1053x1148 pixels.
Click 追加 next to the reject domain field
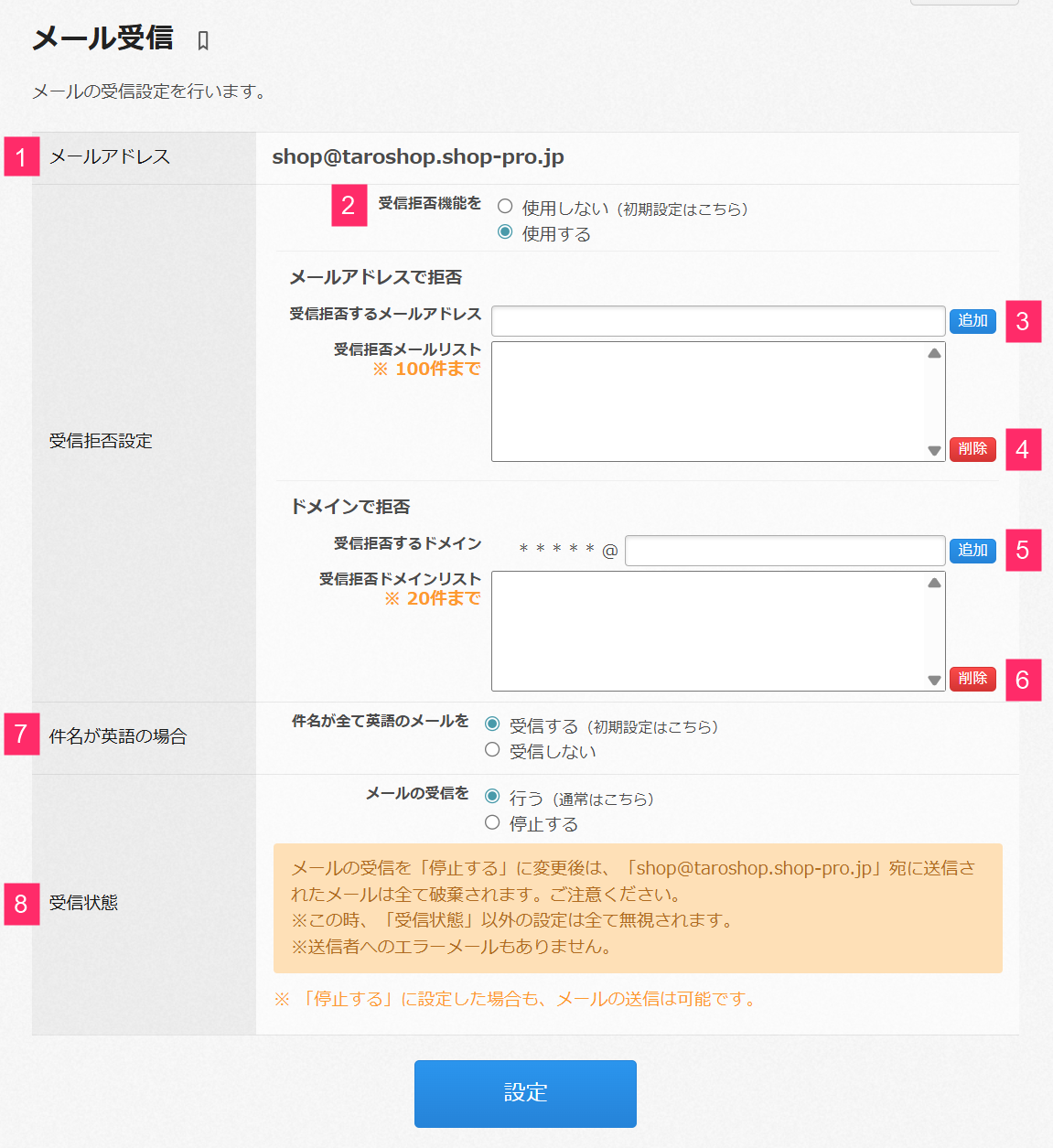[972, 551]
